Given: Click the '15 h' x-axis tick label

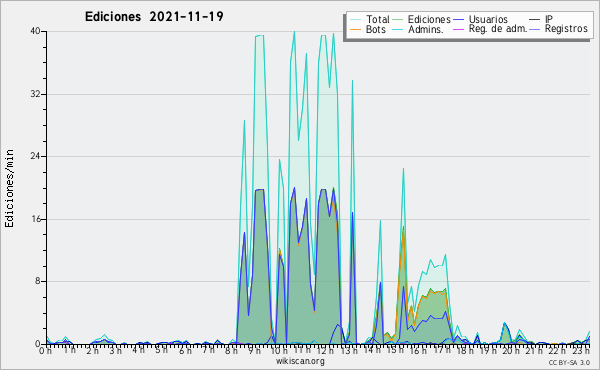Looking at the screenshot, I should 395,350.
